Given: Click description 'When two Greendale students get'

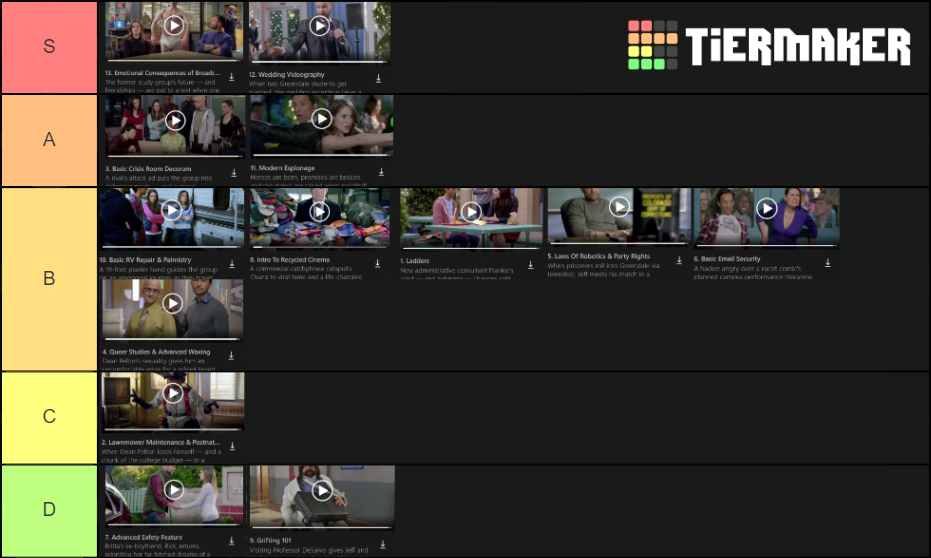Looking at the screenshot, I should [298, 84].
